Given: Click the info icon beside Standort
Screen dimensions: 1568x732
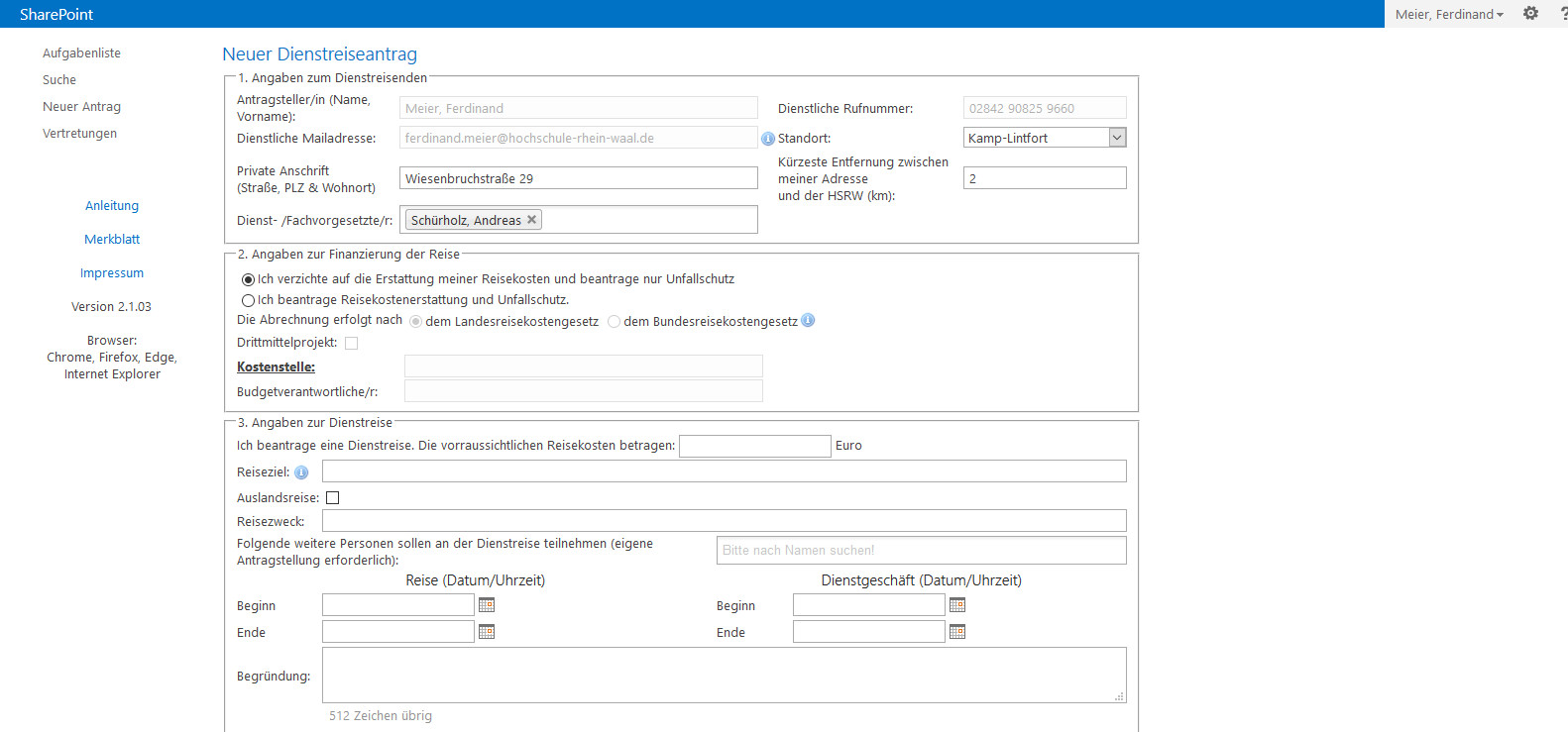Looking at the screenshot, I should coord(767,139).
